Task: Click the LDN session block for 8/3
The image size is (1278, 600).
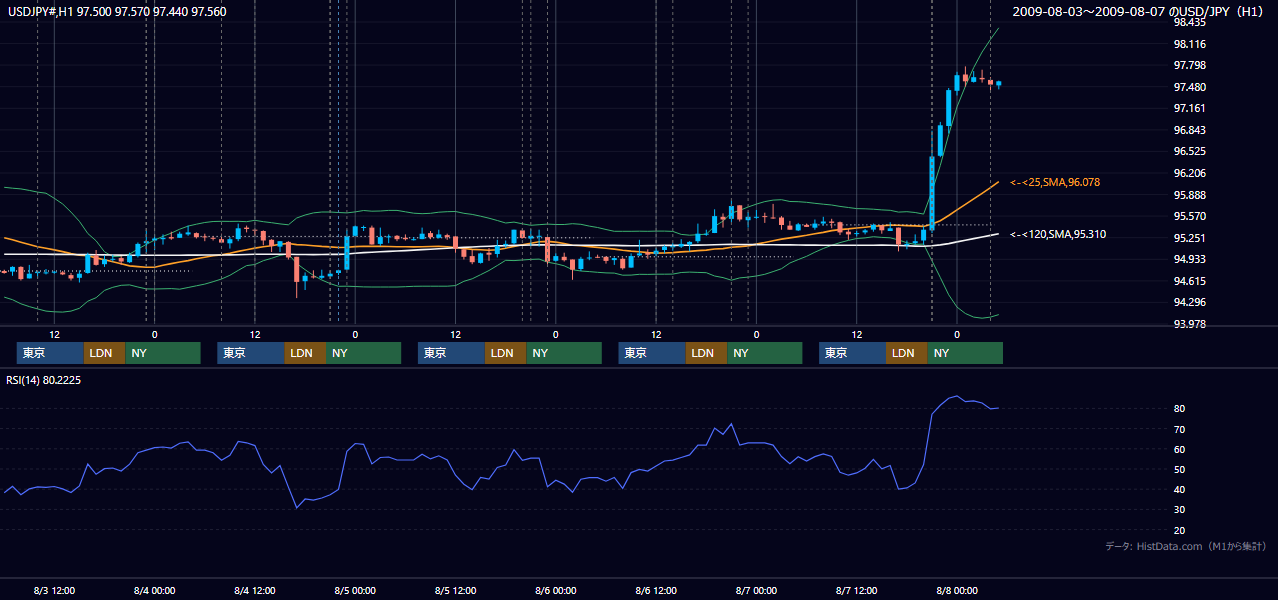Action: coord(104,353)
